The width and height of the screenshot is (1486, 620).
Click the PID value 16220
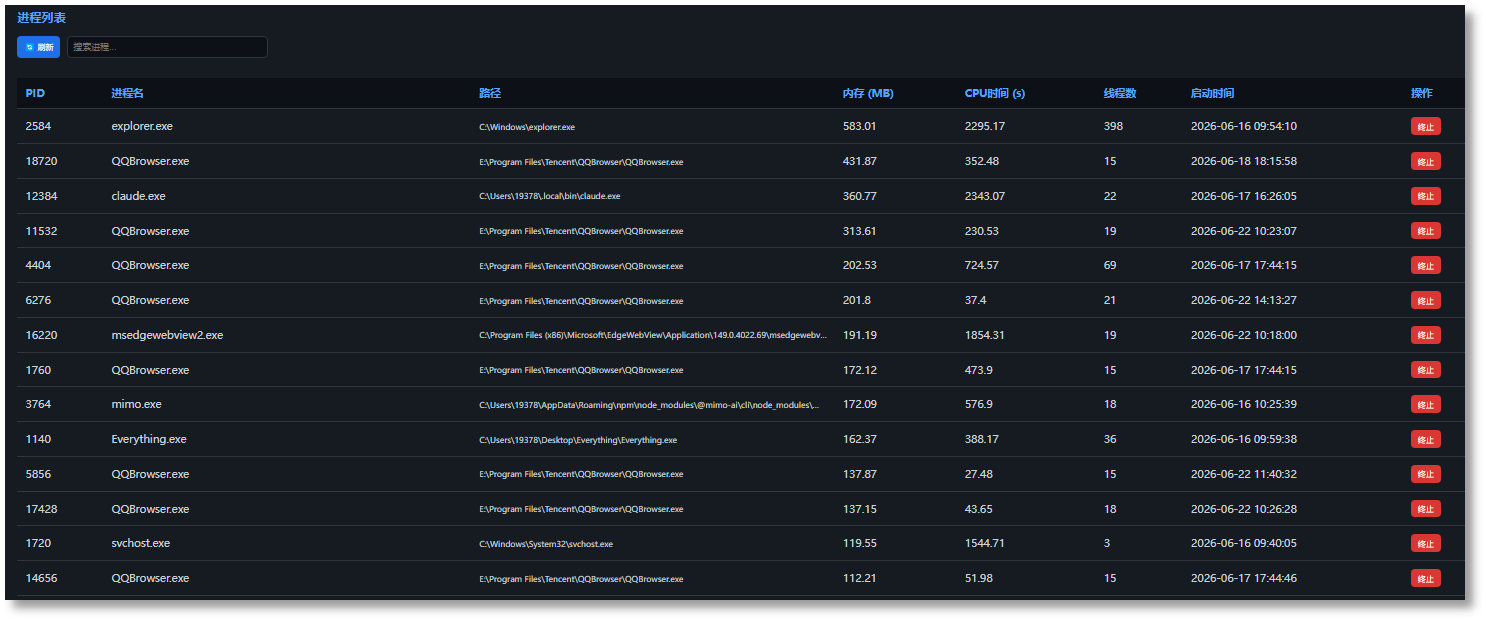coord(41,335)
